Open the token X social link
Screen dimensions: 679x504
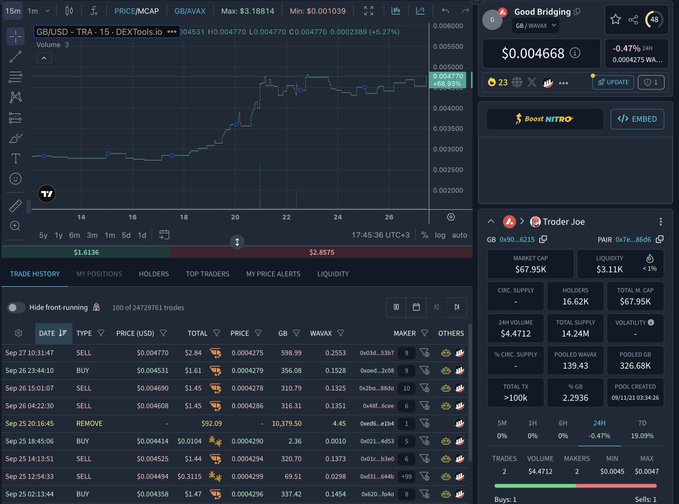click(532, 82)
